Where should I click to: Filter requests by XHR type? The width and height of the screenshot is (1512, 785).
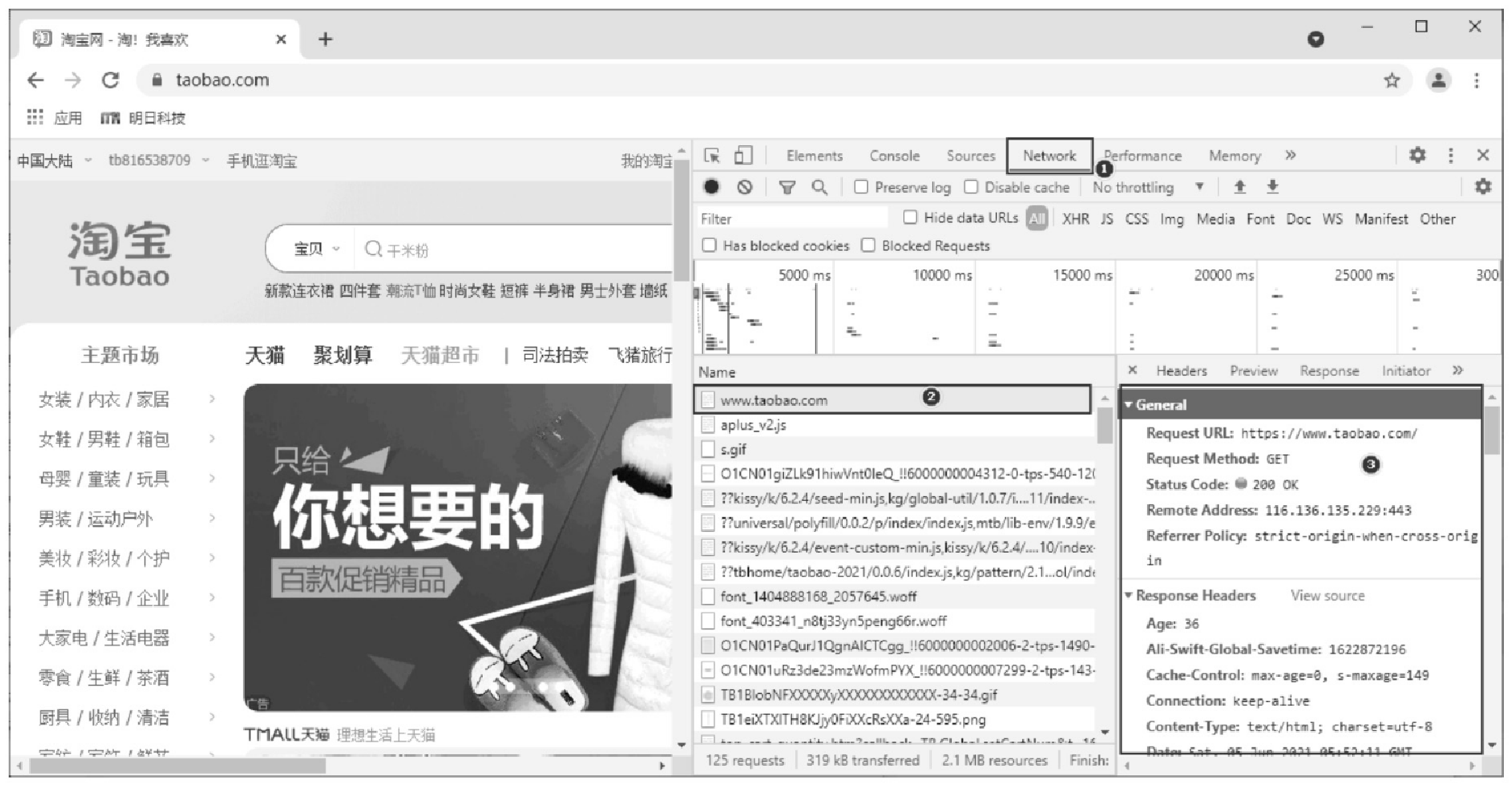(x=1075, y=219)
